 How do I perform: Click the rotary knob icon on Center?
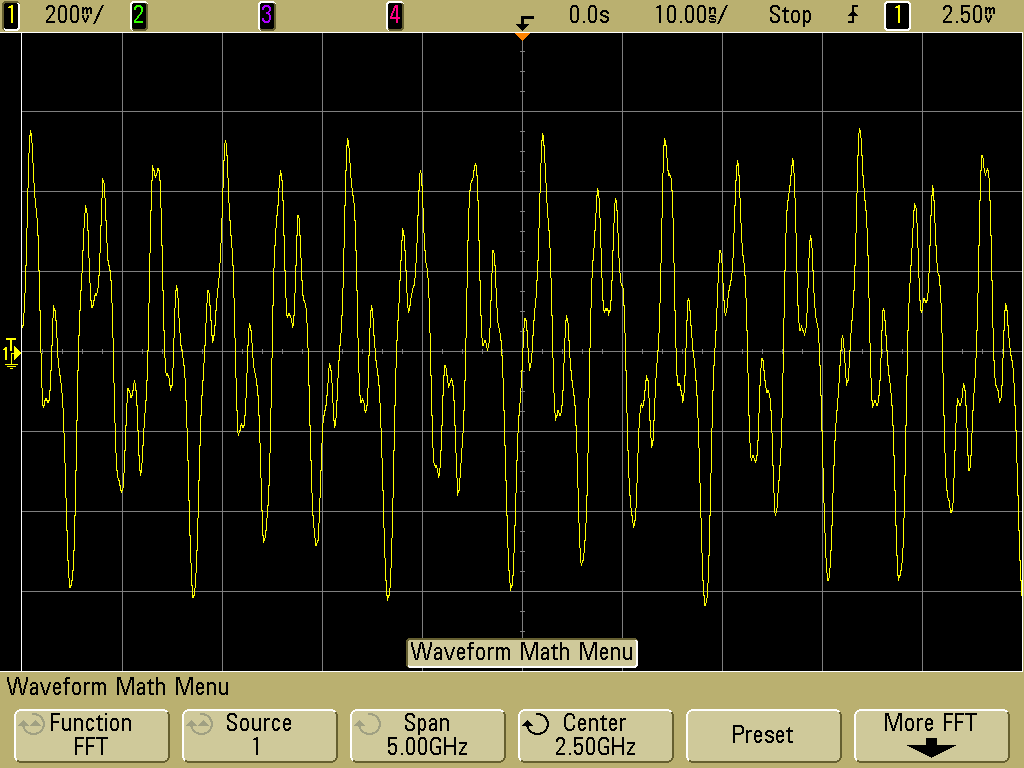537,724
